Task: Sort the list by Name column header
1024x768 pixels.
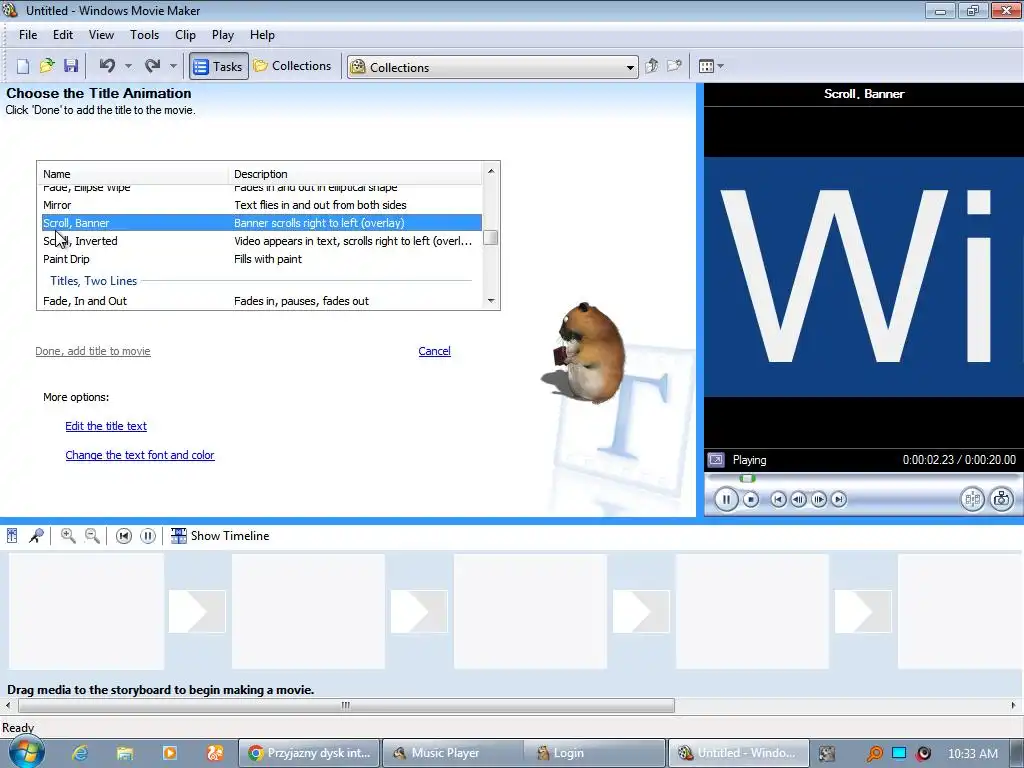Action: (x=133, y=174)
